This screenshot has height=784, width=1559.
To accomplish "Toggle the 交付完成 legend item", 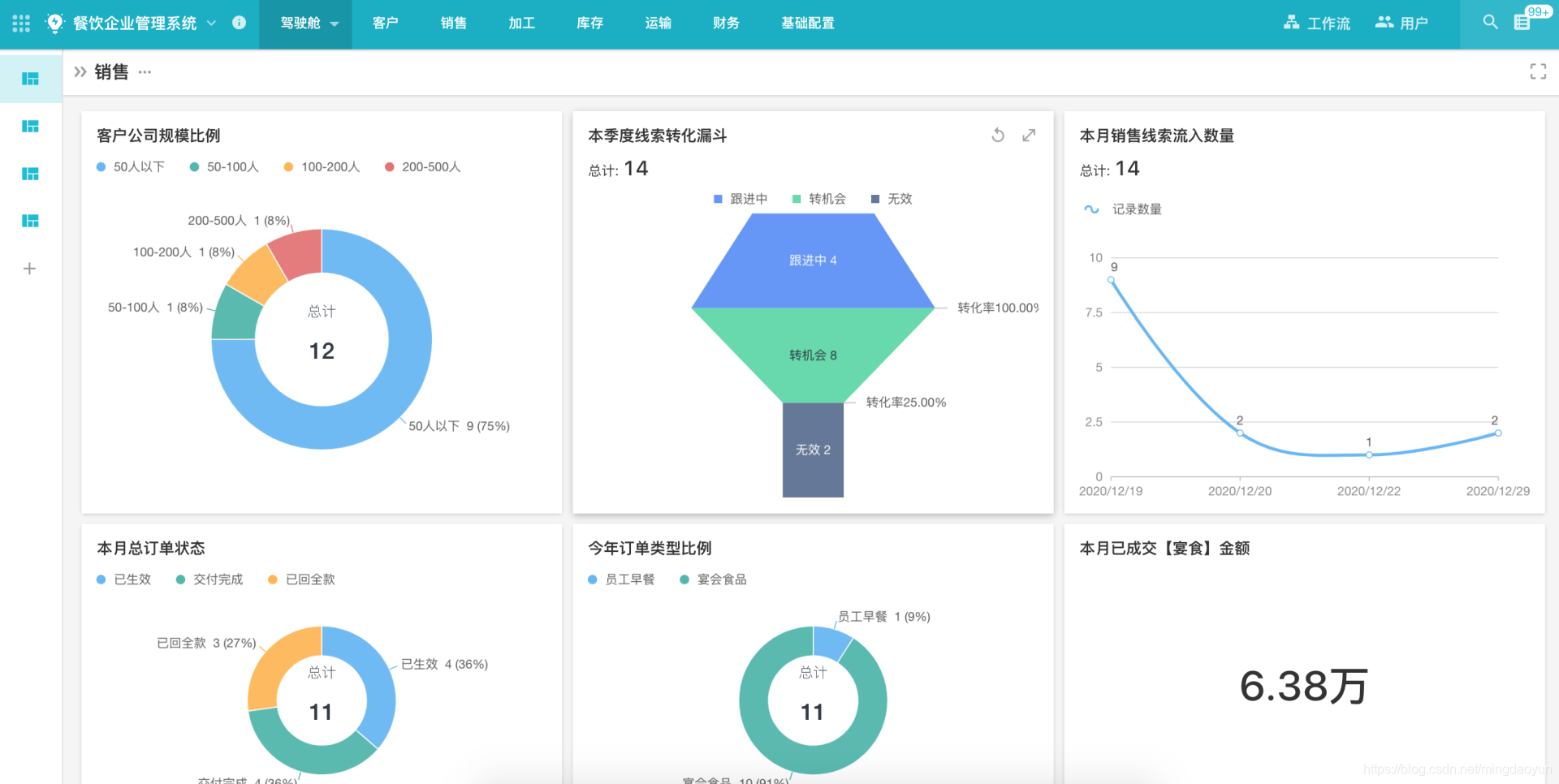I will (x=209, y=579).
